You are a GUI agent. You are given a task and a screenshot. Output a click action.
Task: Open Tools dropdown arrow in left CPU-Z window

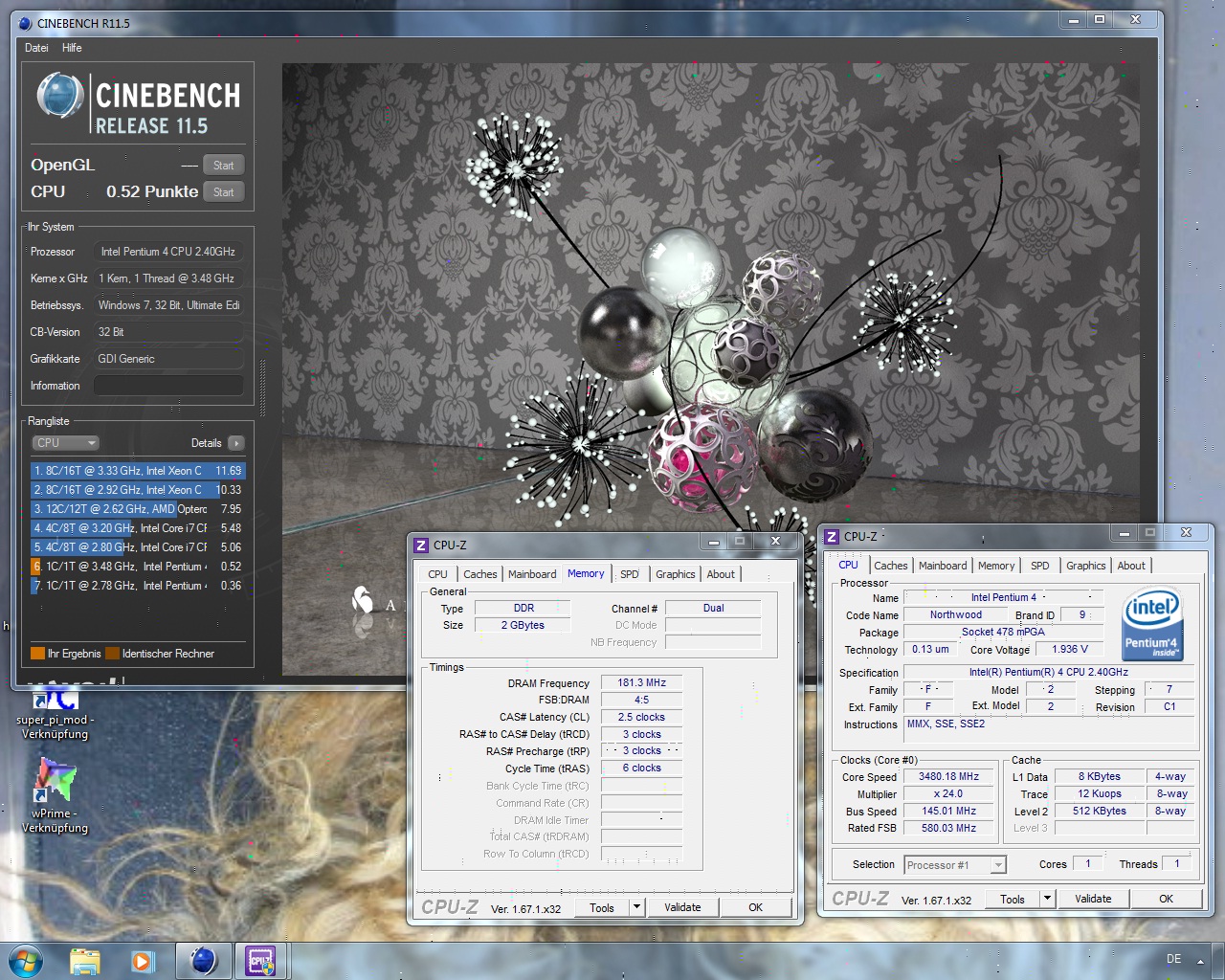coord(636,907)
